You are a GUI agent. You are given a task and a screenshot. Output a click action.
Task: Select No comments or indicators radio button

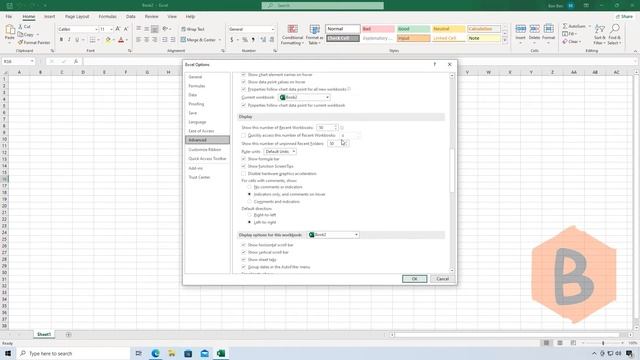pyautogui.click(x=249, y=187)
